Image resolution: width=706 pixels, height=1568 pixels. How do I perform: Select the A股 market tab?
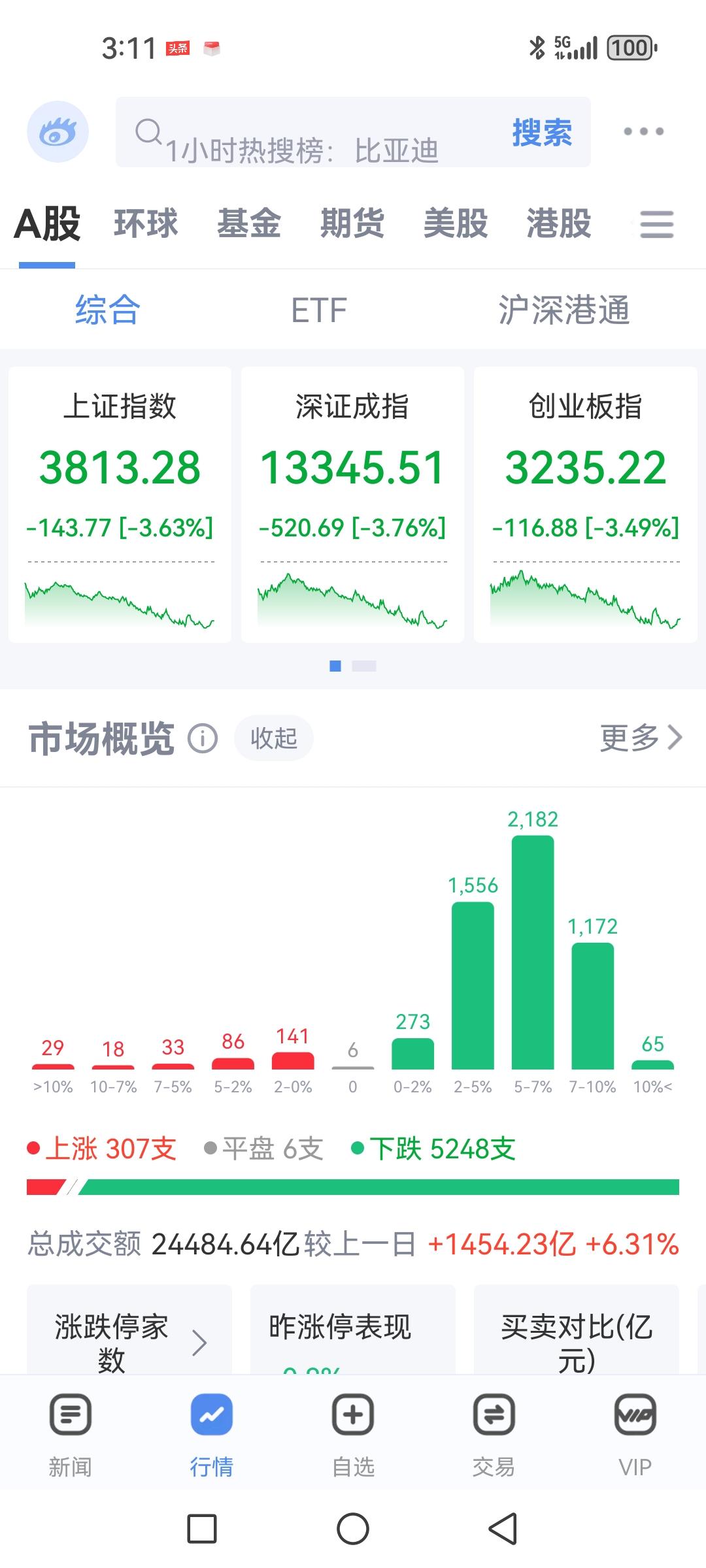tap(47, 224)
